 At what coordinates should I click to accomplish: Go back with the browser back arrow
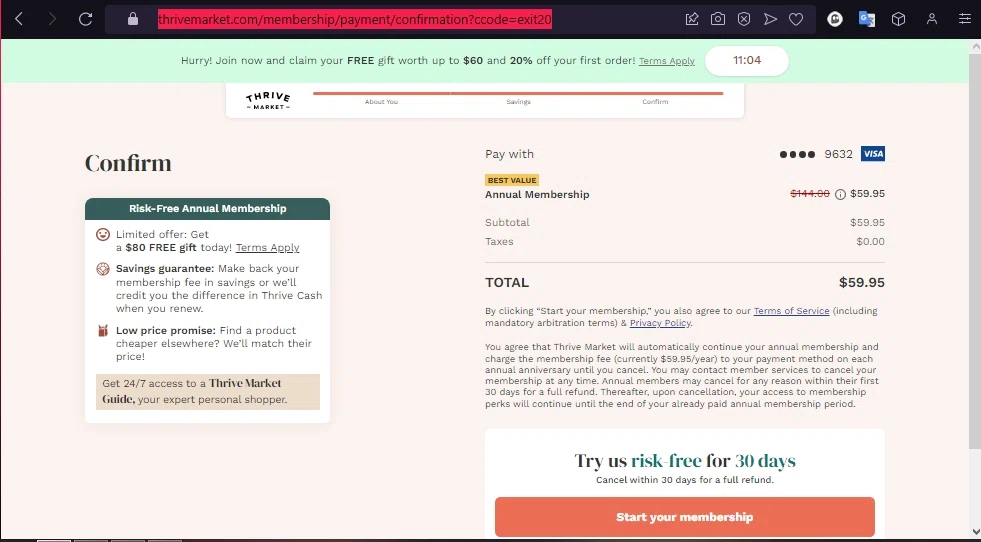(19, 19)
